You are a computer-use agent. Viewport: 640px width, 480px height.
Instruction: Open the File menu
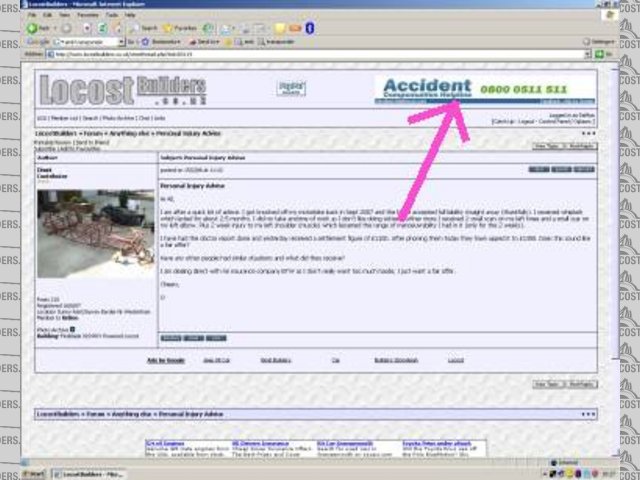[32, 17]
